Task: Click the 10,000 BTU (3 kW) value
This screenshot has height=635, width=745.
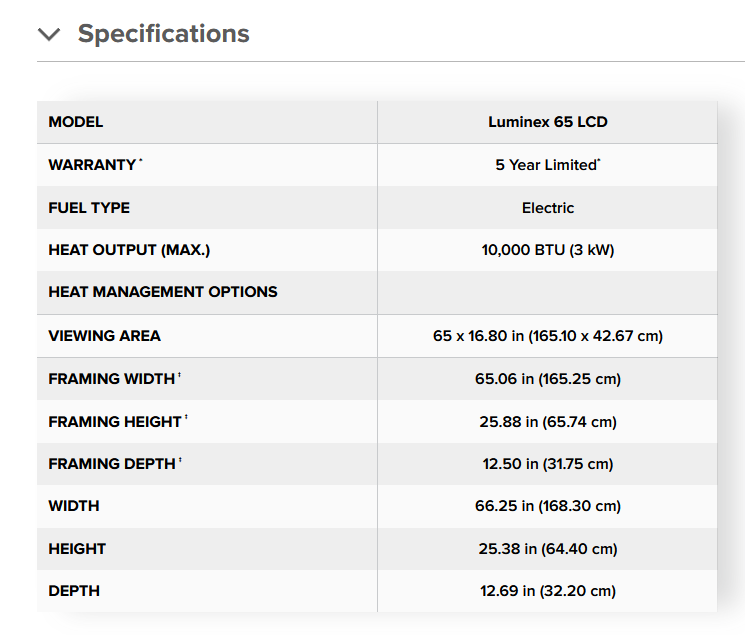Action: 547,250
